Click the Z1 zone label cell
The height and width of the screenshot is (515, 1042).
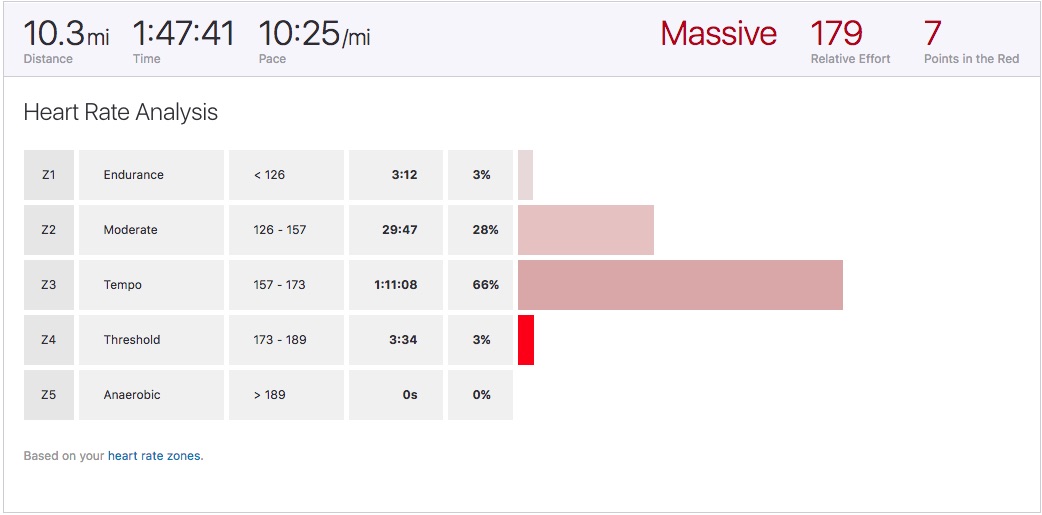49,175
